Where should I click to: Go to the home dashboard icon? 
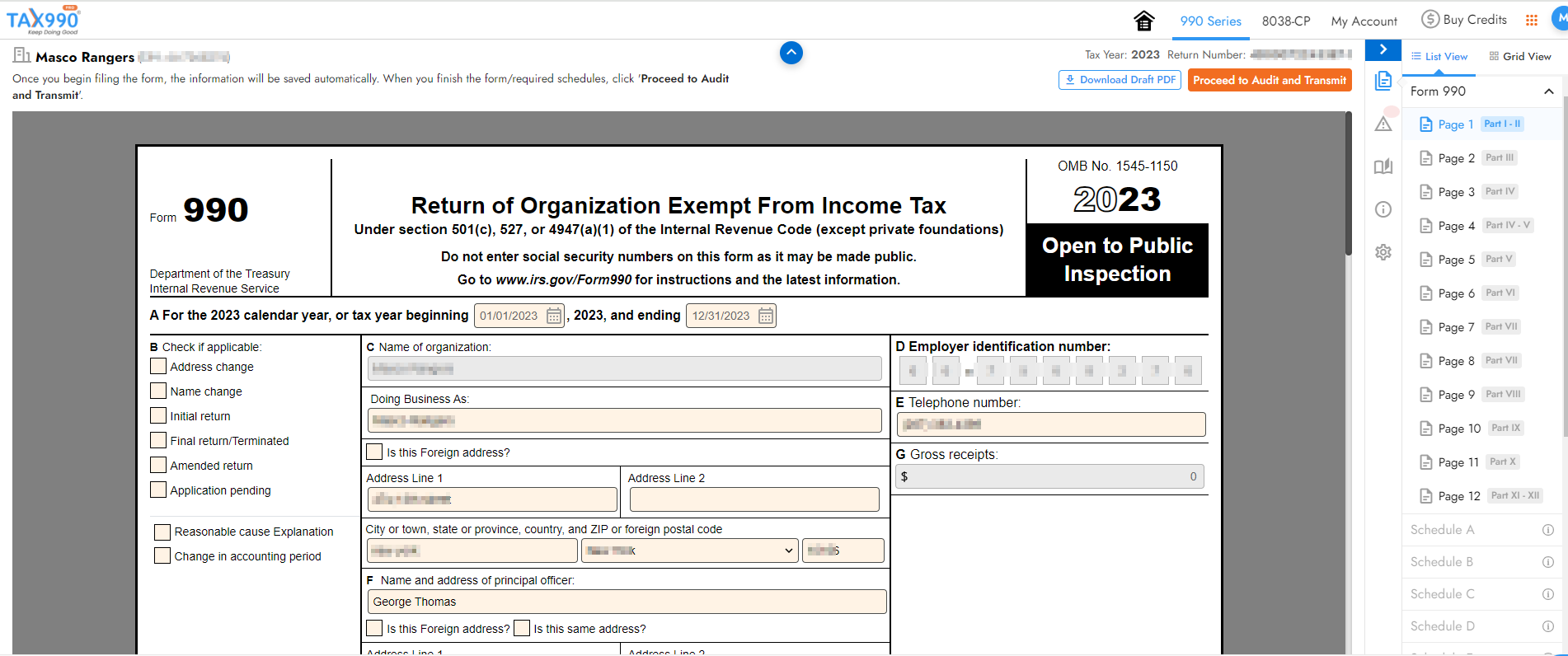1143,21
